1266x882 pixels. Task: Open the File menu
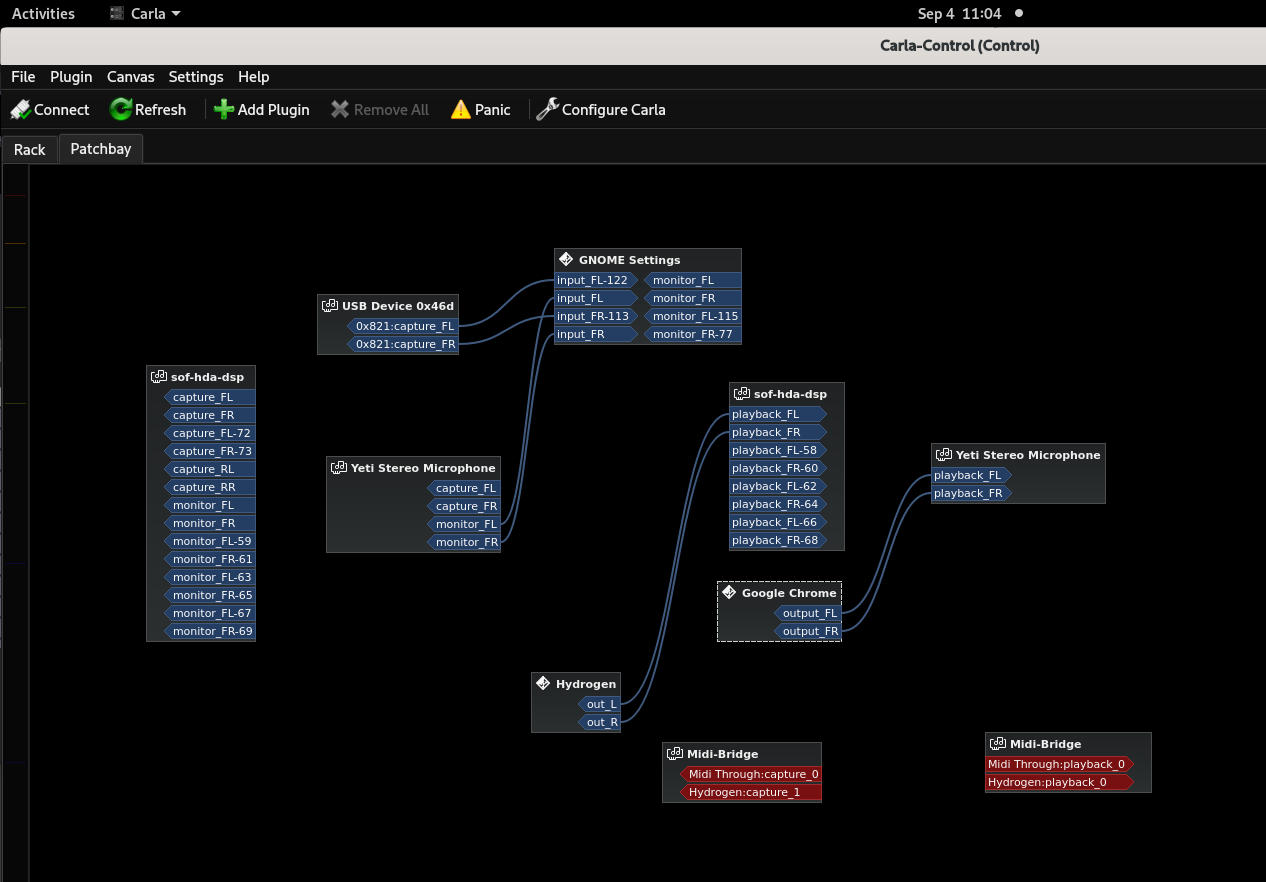[23, 77]
